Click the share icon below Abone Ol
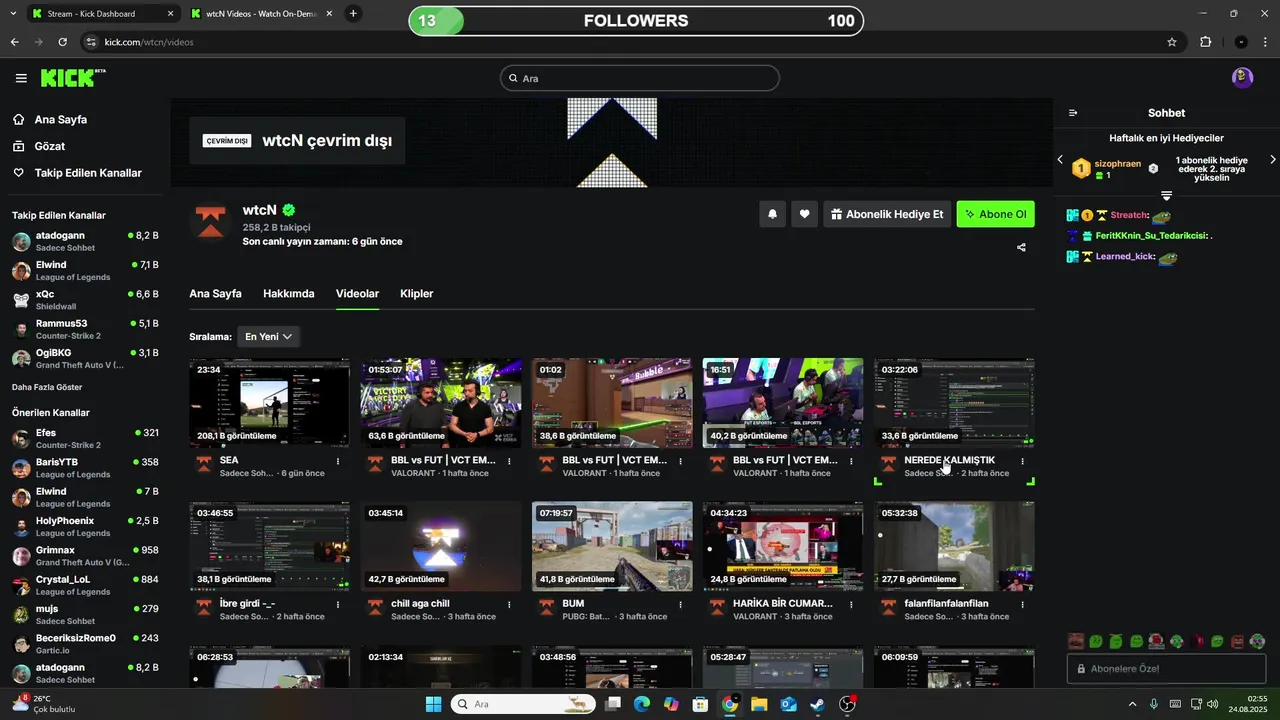1280x720 pixels. tap(1021, 247)
